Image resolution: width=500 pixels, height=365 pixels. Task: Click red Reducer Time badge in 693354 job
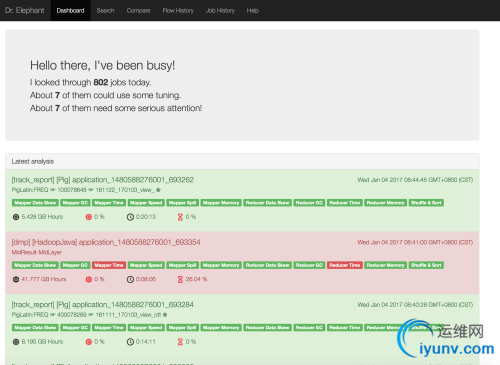pos(345,265)
